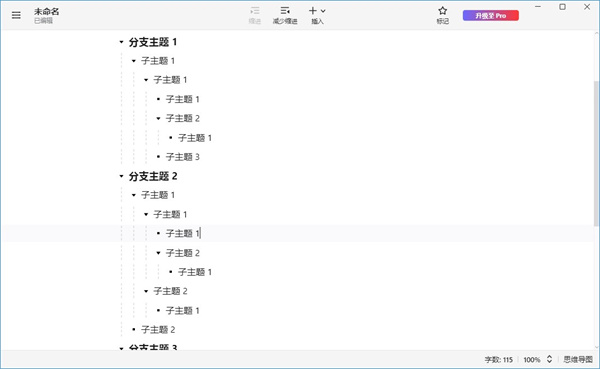Click the 字数: 115 word count indicator
The height and width of the screenshot is (369, 600).
click(x=499, y=360)
